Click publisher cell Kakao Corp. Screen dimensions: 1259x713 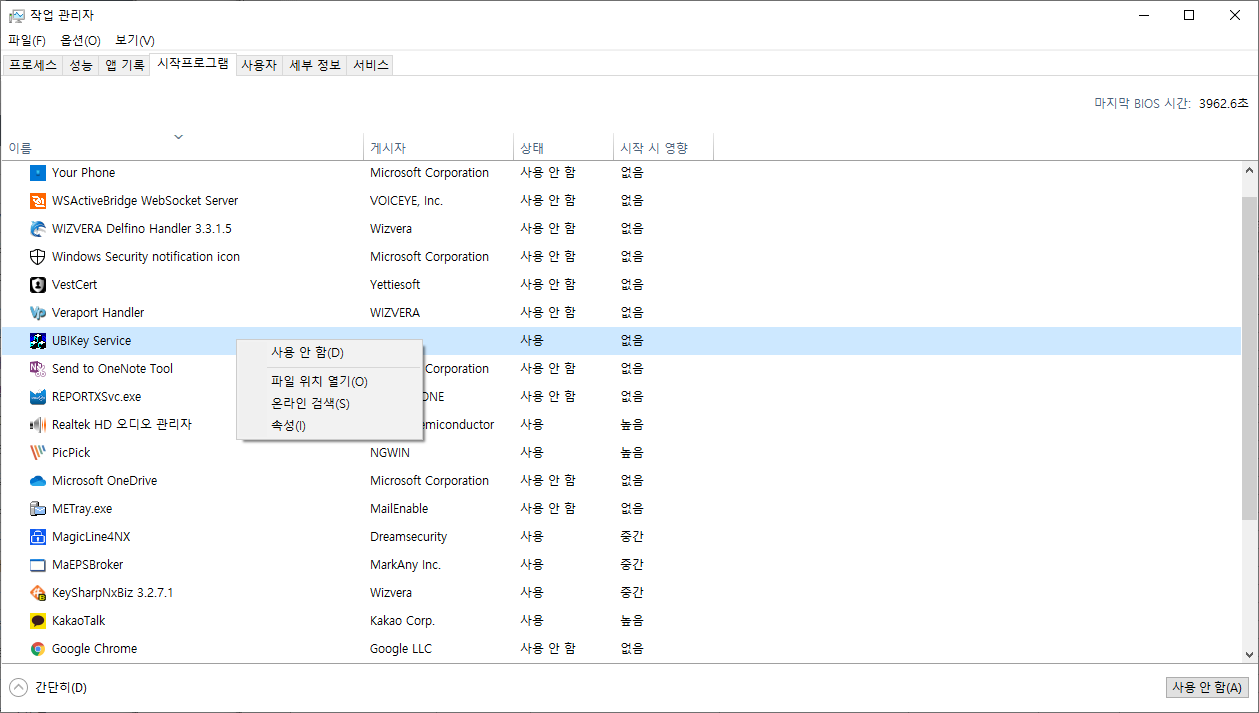(x=402, y=621)
